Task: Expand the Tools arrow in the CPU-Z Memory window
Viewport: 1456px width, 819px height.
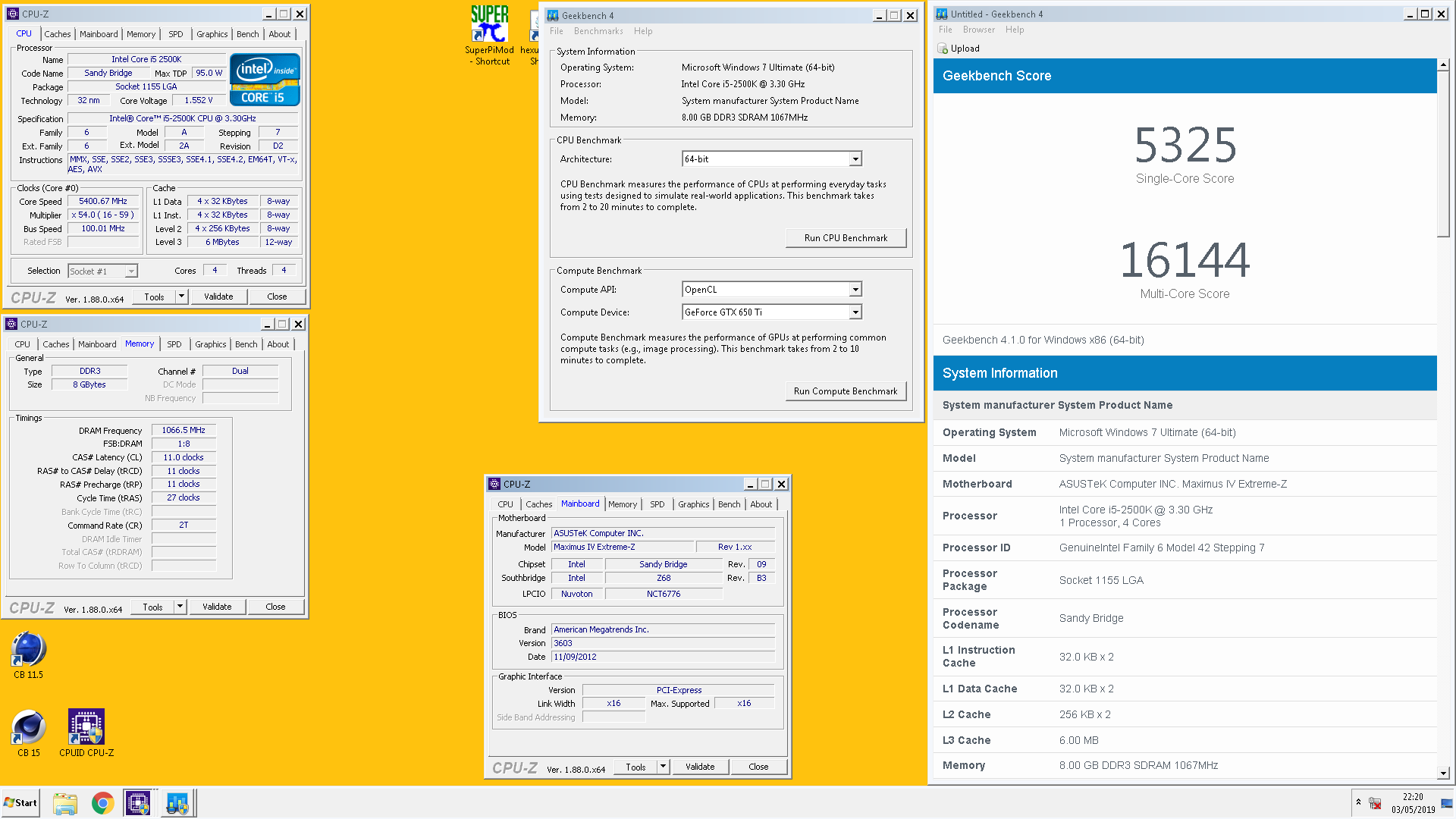Action: click(x=180, y=607)
